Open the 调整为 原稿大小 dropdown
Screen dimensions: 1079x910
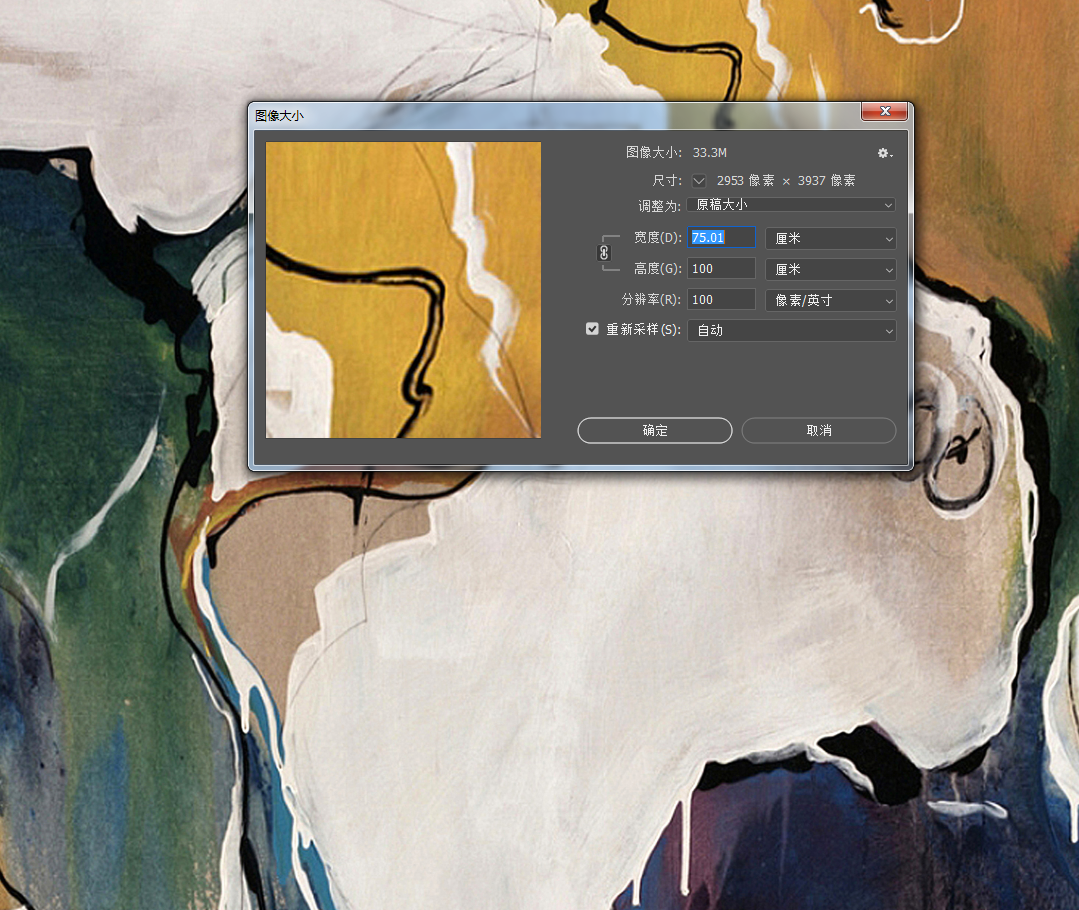tap(791, 205)
